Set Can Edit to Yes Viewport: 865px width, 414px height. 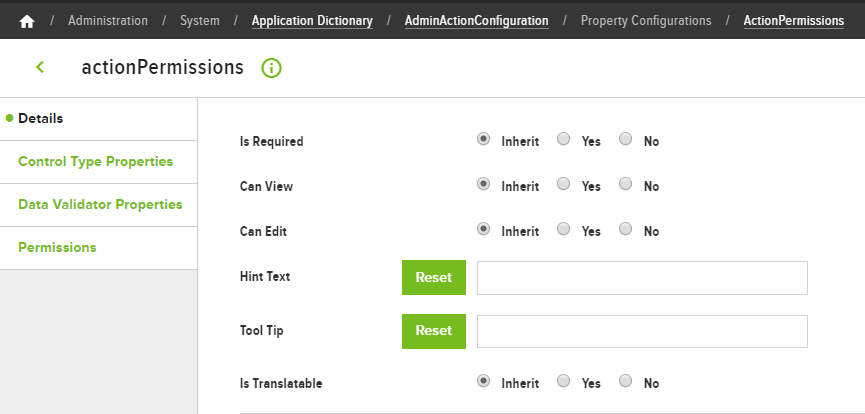point(563,229)
